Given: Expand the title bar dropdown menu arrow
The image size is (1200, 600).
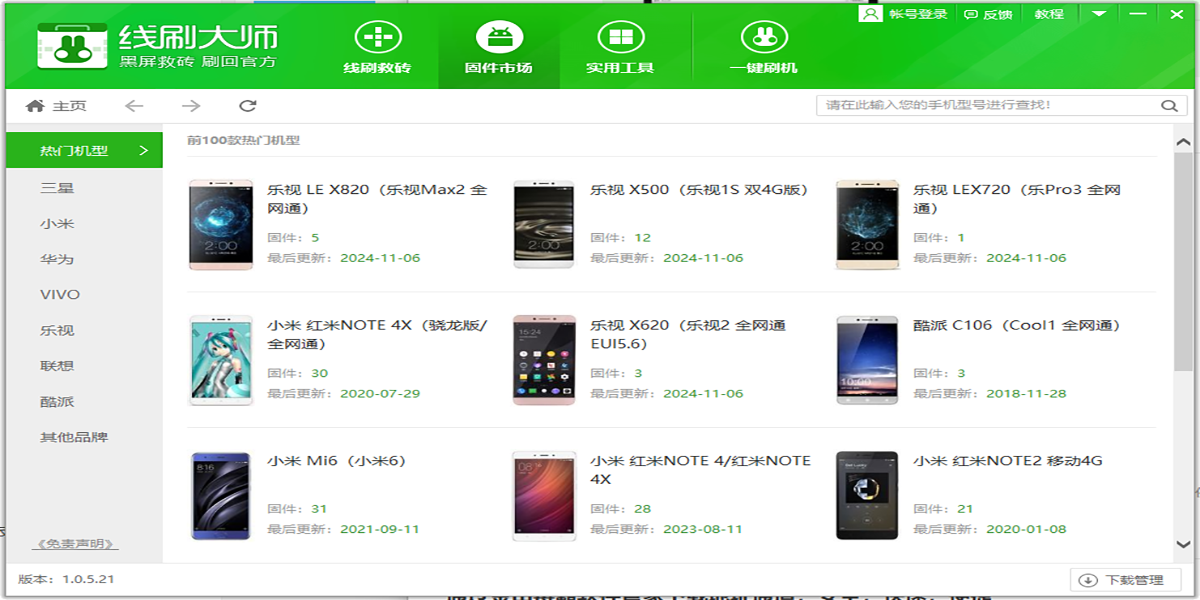Looking at the screenshot, I should point(1099,14).
